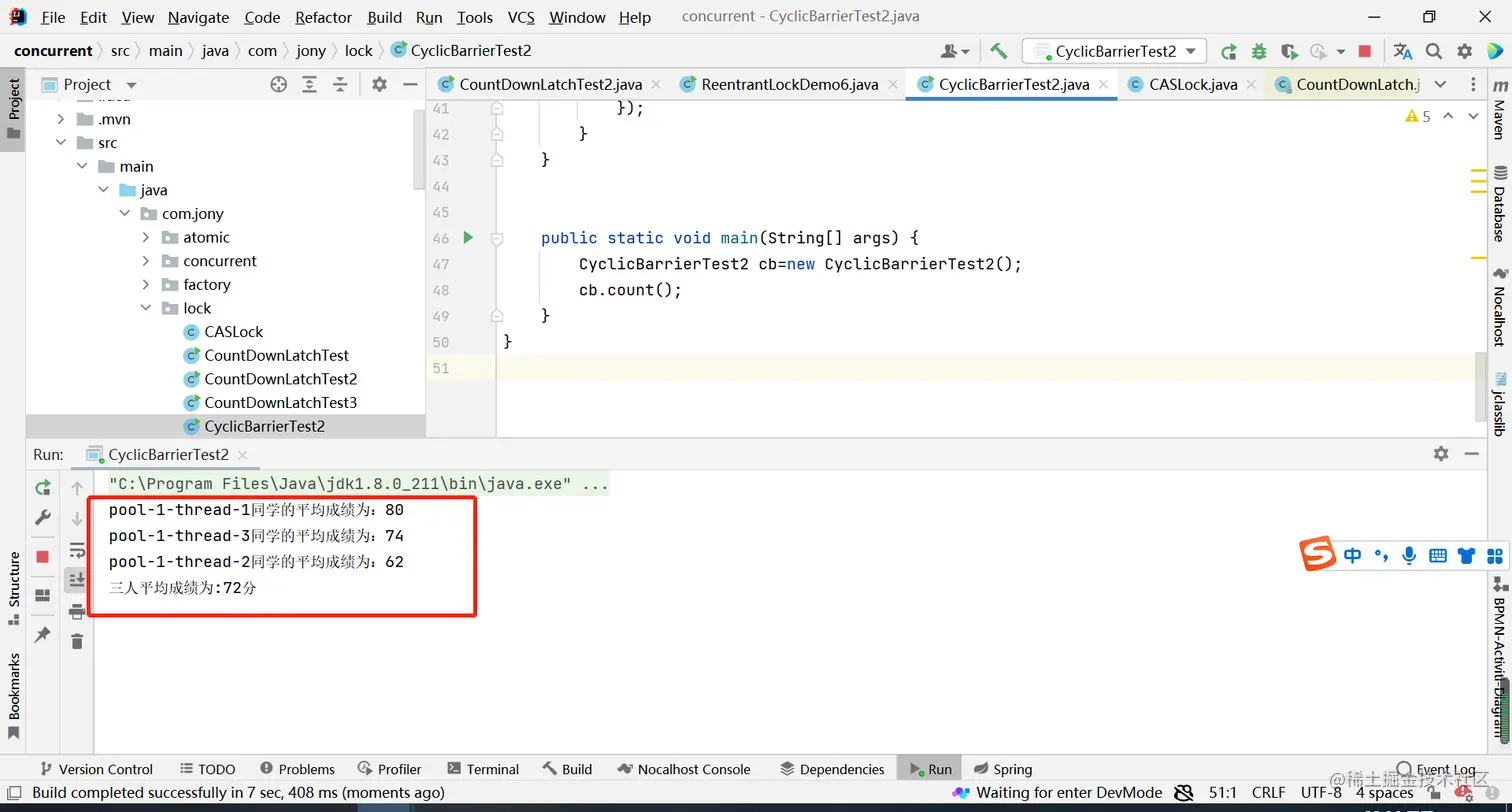Close the CyclicBarrierTest2 run tab
Viewport: 1512px width, 812px height.
pyautogui.click(x=242, y=454)
